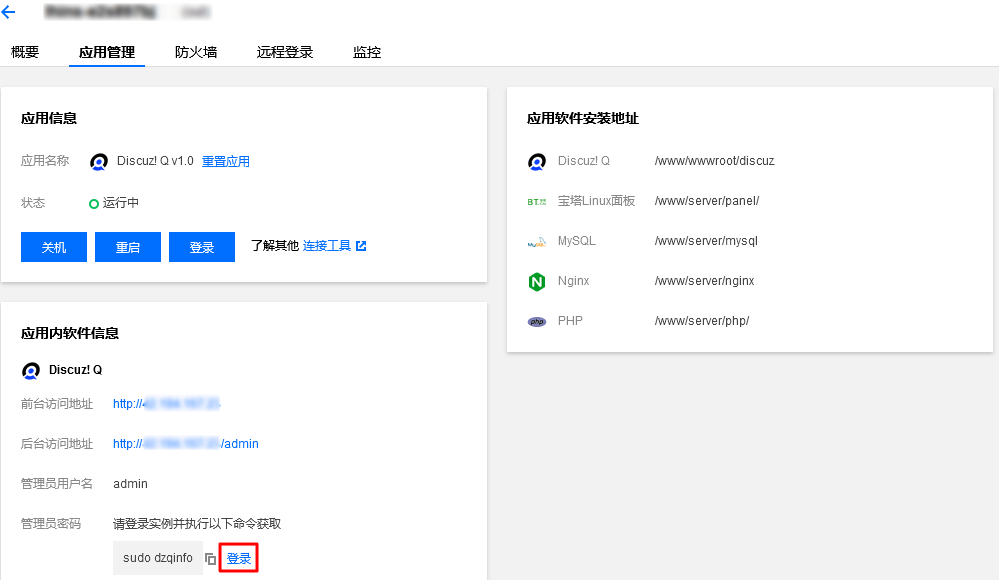Click the 运行中 status text
The image size is (999, 580).
(121, 203)
